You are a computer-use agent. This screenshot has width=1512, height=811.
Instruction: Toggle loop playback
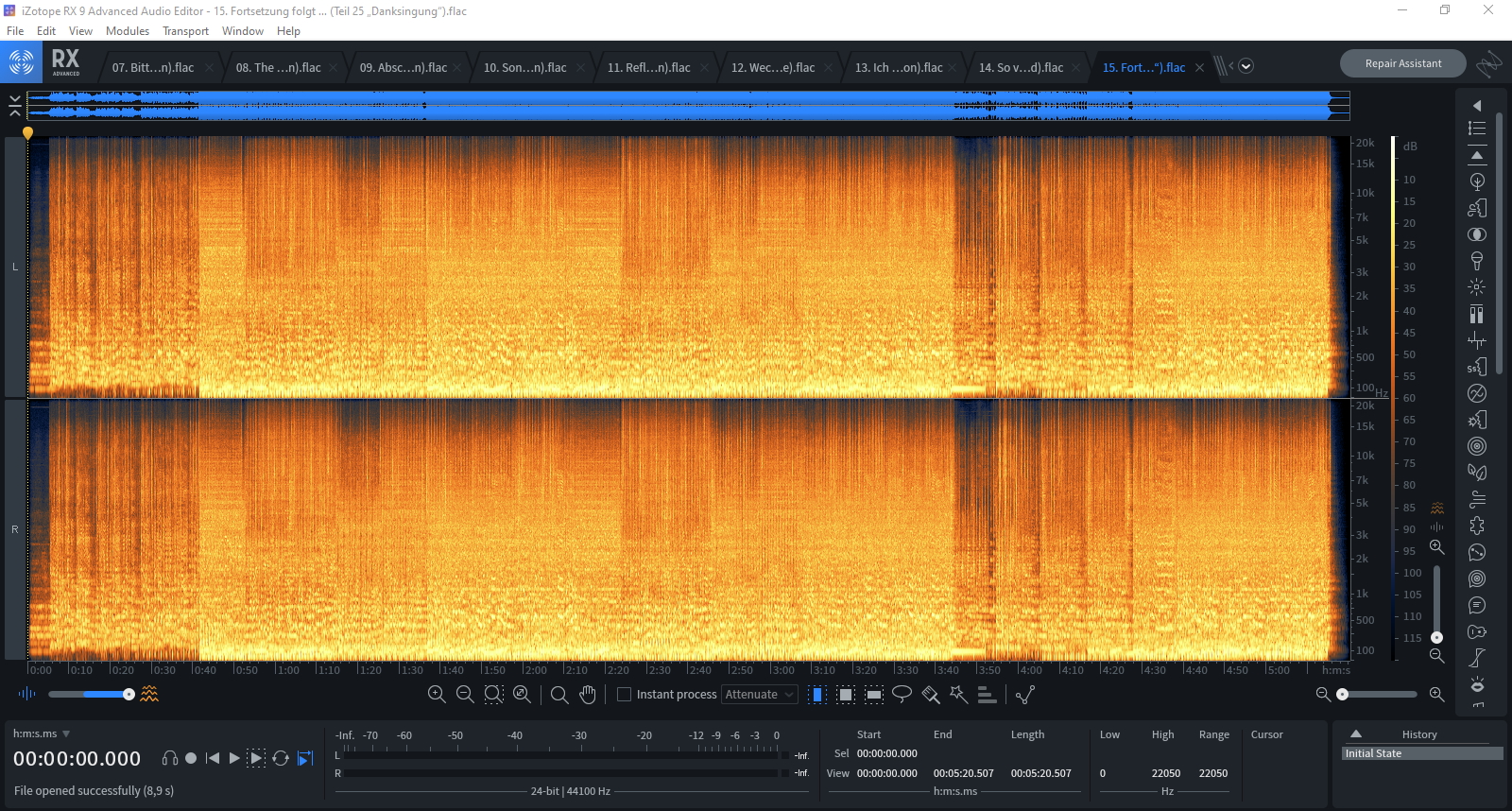coord(281,758)
